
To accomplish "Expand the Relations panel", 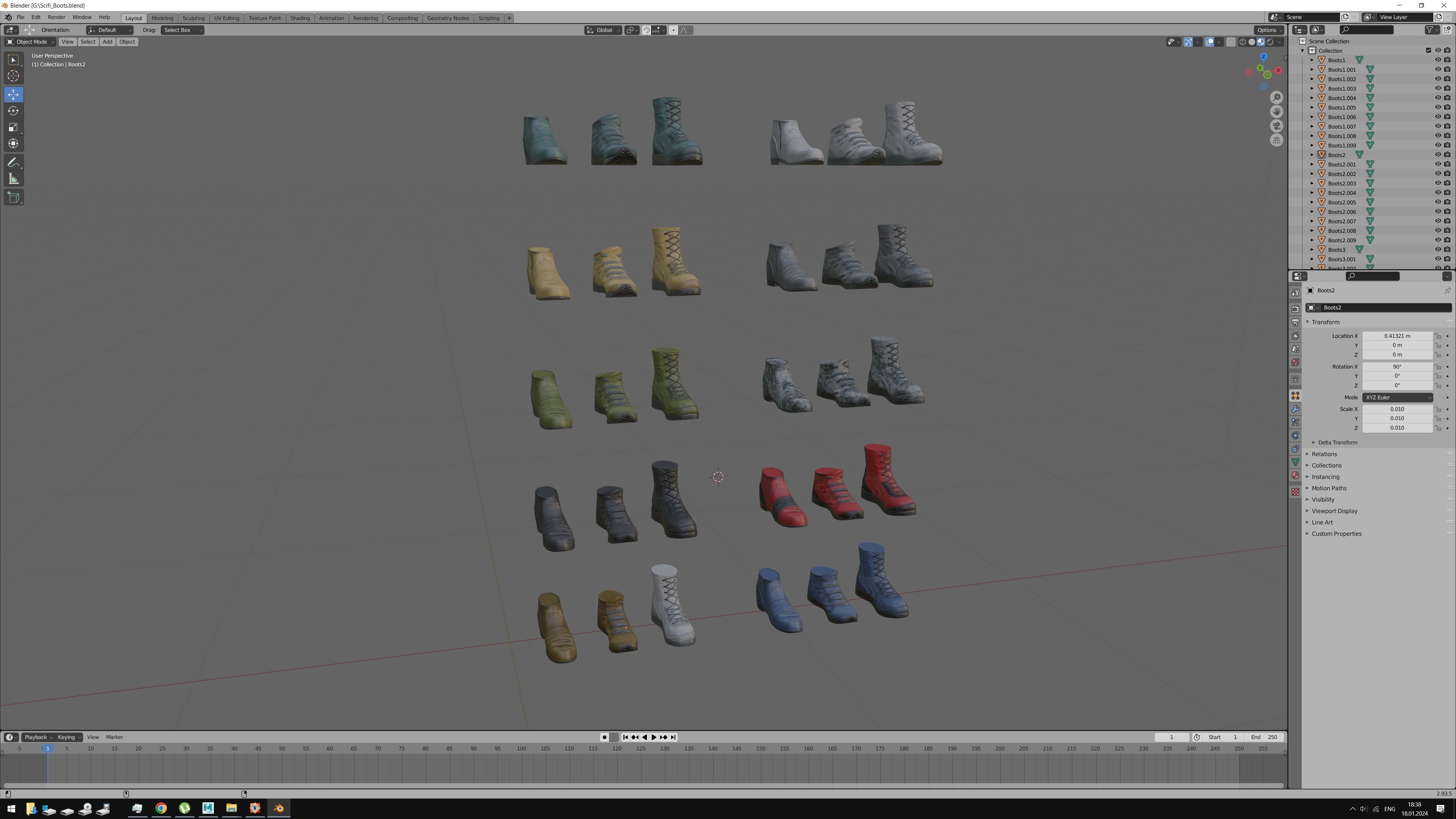I will click(1324, 455).
